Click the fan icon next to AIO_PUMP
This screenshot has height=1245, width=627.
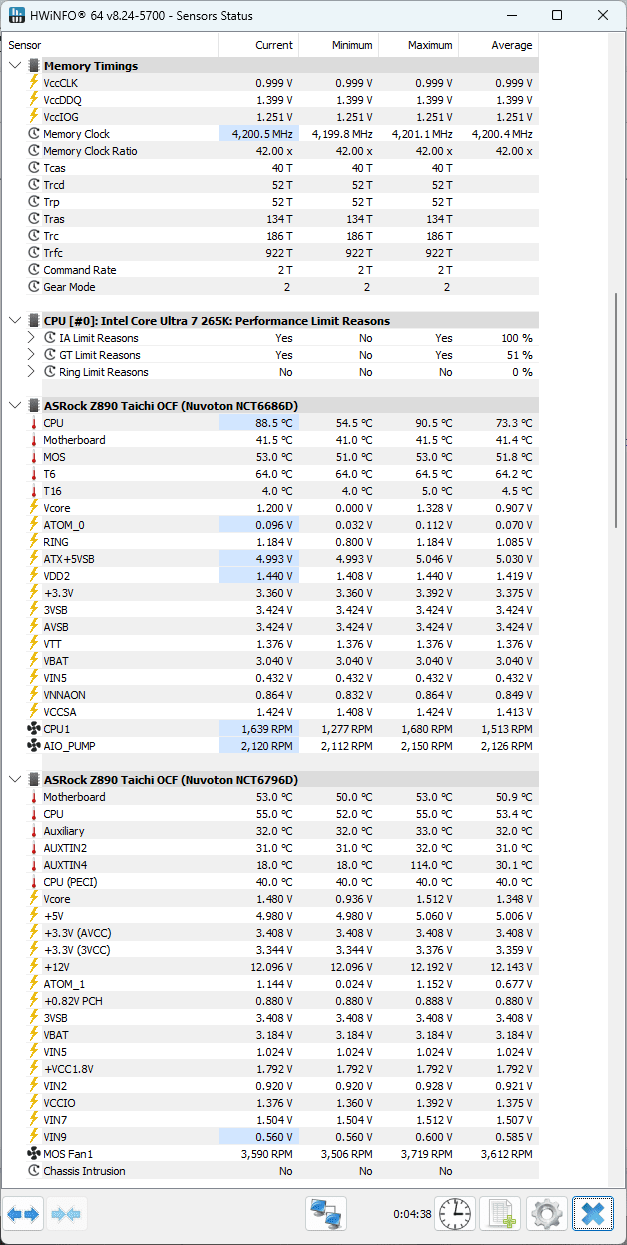34,746
